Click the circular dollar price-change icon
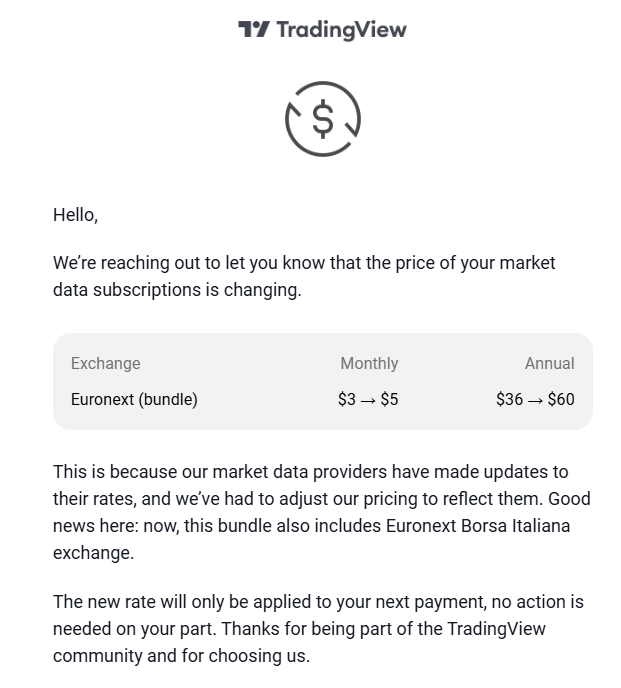Image resolution: width=621 pixels, height=688 pixels. (323, 118)
